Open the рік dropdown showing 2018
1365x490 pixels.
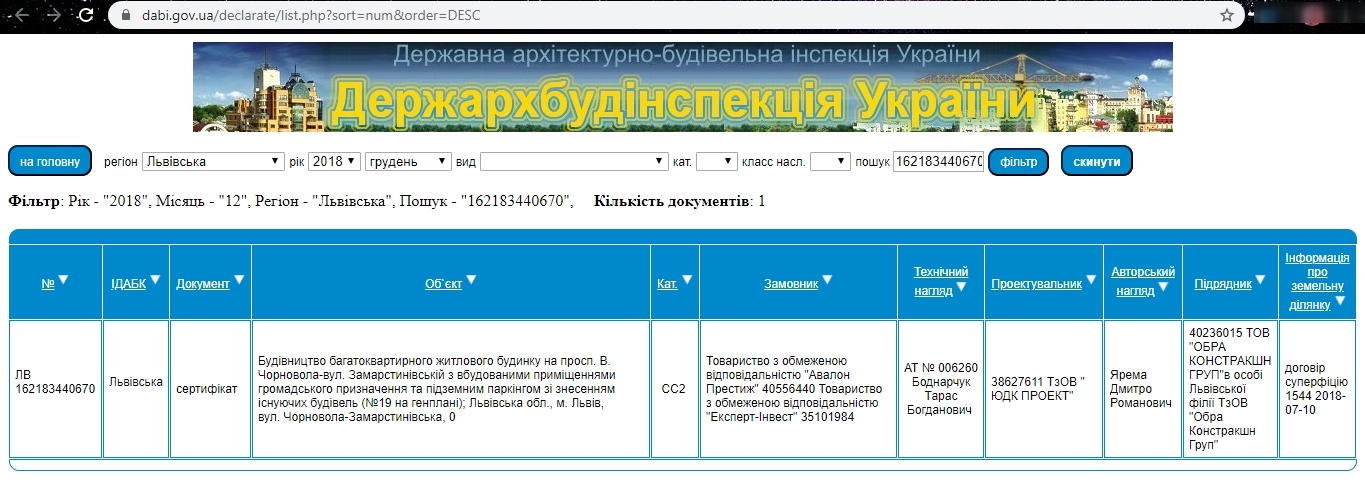tap(335, 161)
